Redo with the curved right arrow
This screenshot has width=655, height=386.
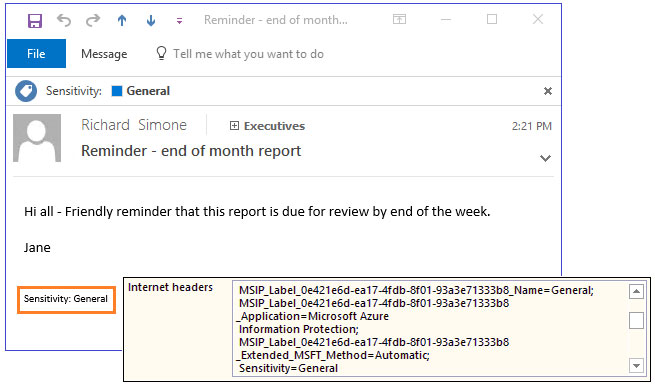[93, 20]
